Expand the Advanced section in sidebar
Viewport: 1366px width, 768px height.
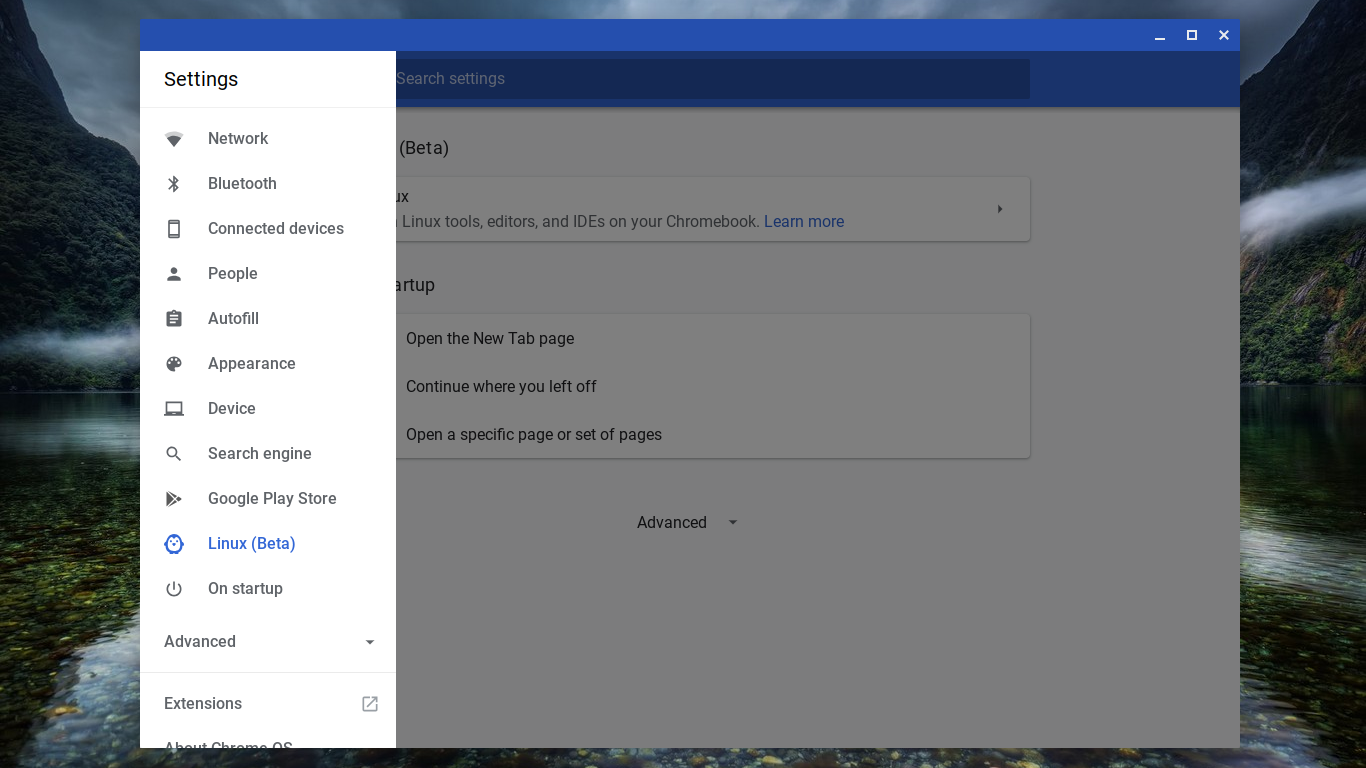[268, 642]
